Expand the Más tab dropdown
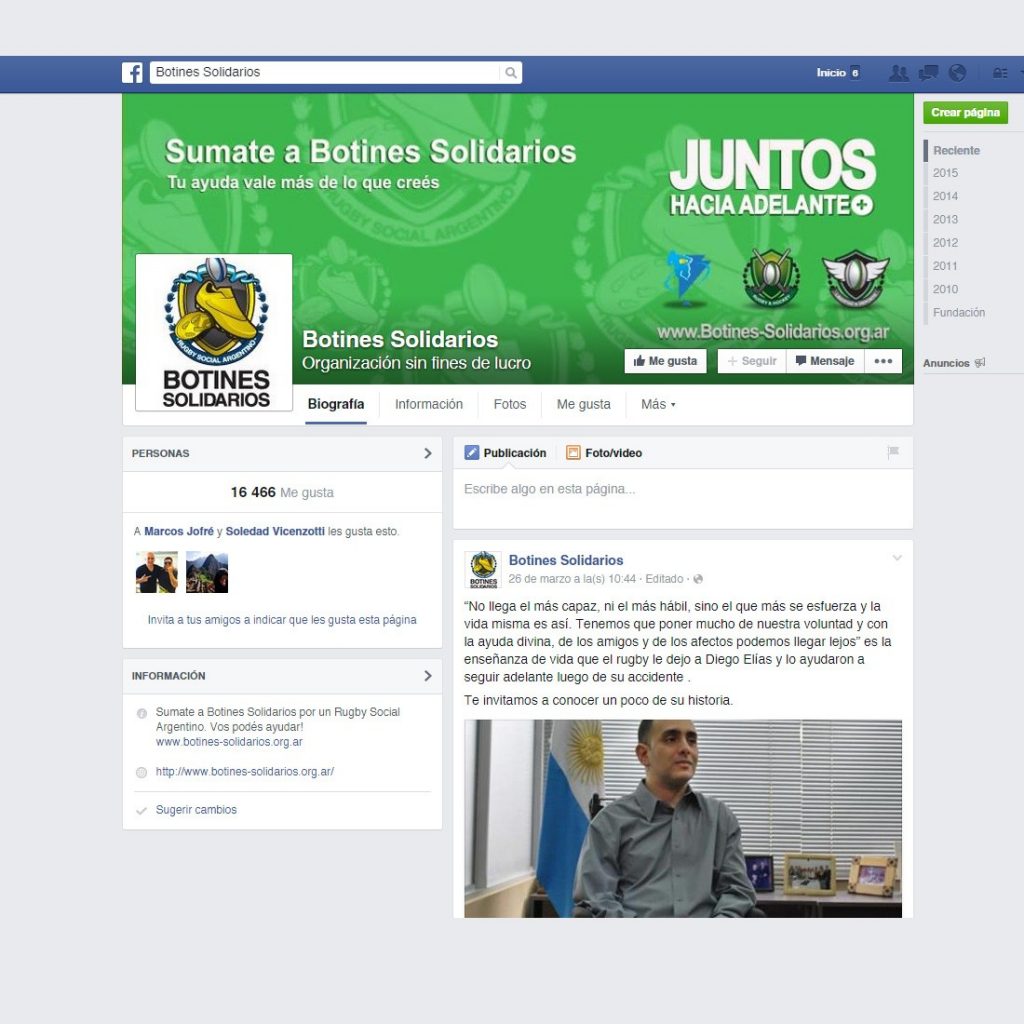This screenshot has width=1024, height=1024. click(x=653, y=404)
